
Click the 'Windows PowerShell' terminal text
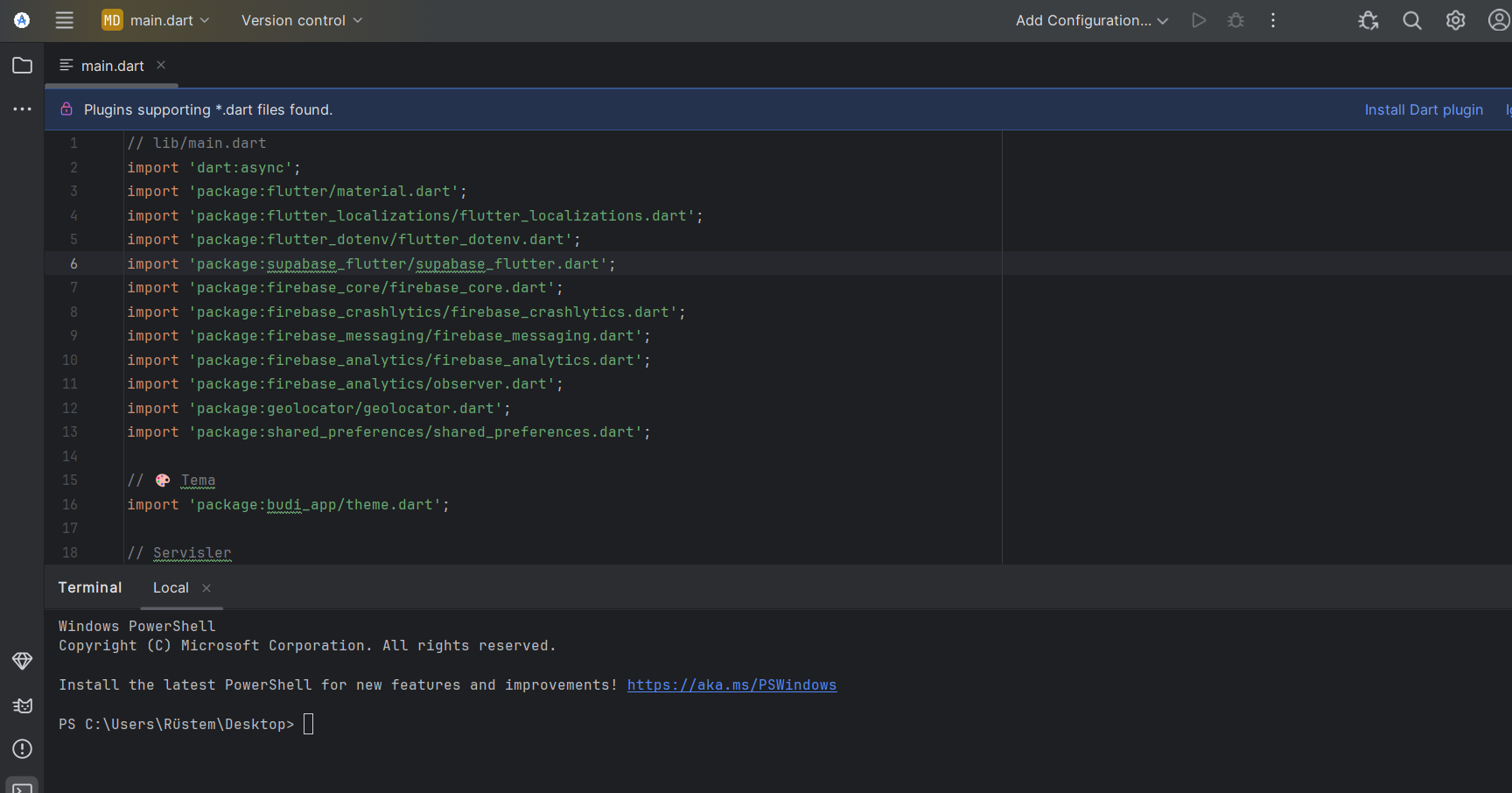tap(137, 626)
